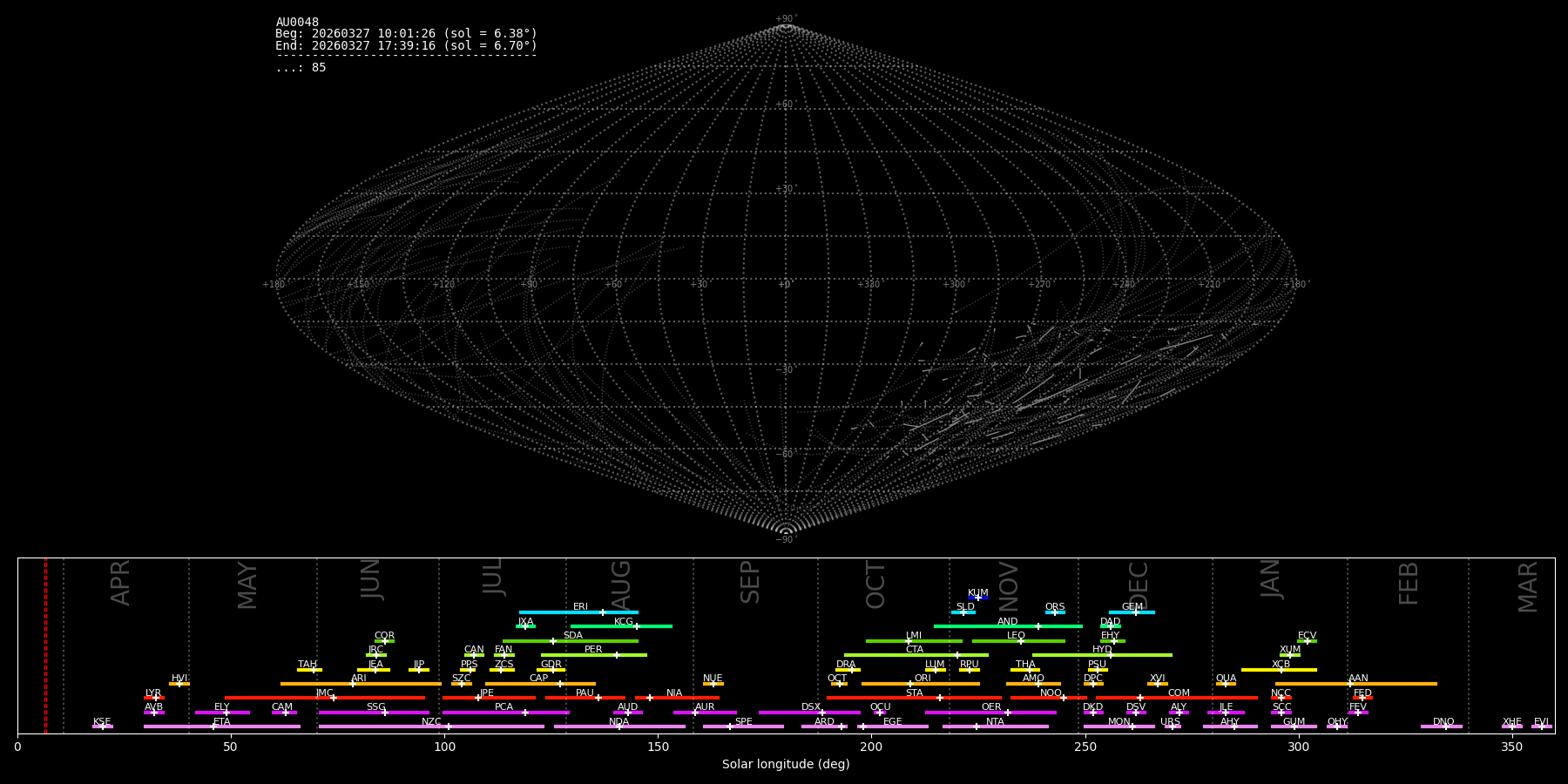This screenshot has height=784, width=1568.
Task: Click the ORS shower label
Action: click(x=1055, y=607)
